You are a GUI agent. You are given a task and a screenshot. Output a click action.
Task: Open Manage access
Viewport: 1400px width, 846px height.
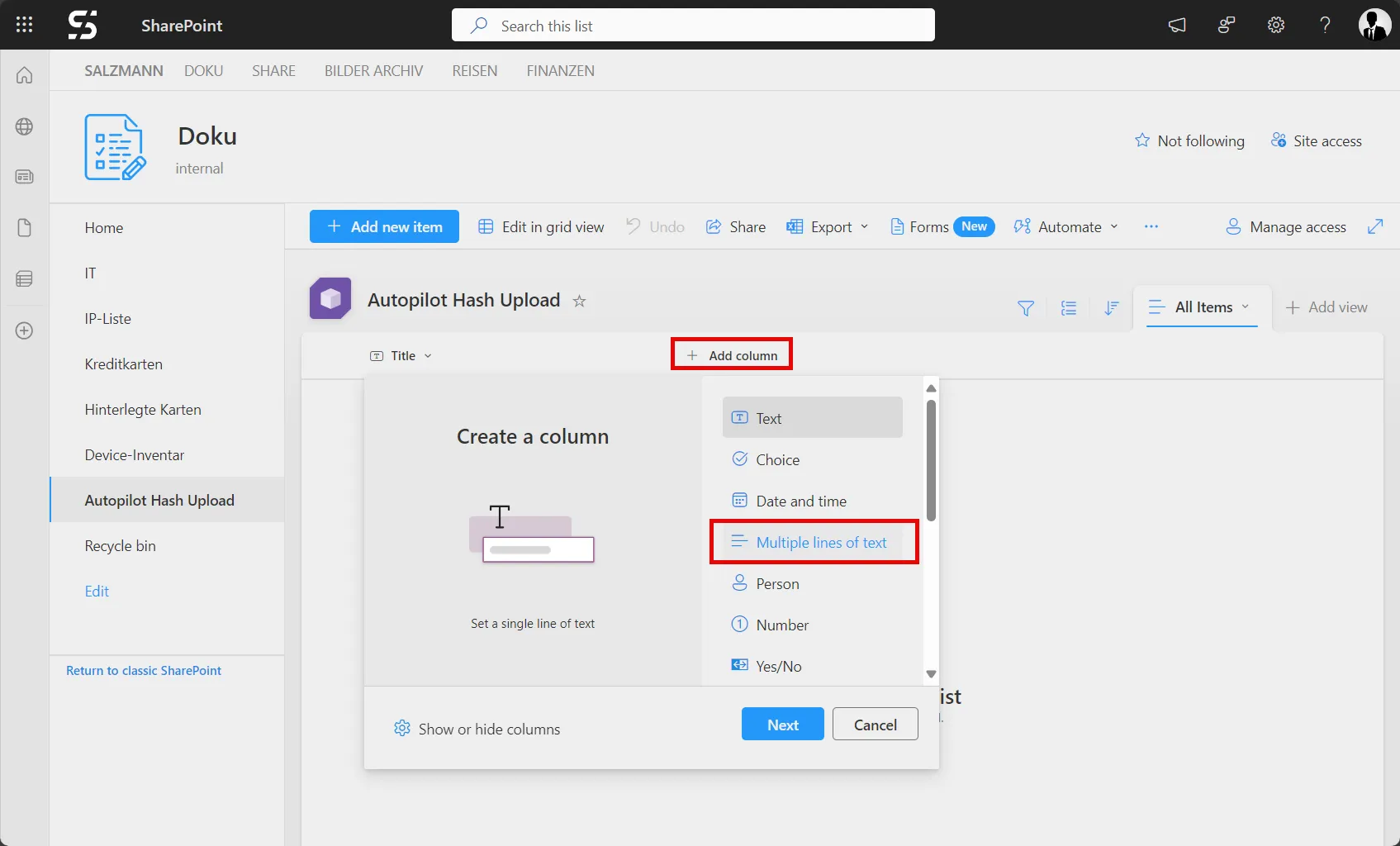1286,226
